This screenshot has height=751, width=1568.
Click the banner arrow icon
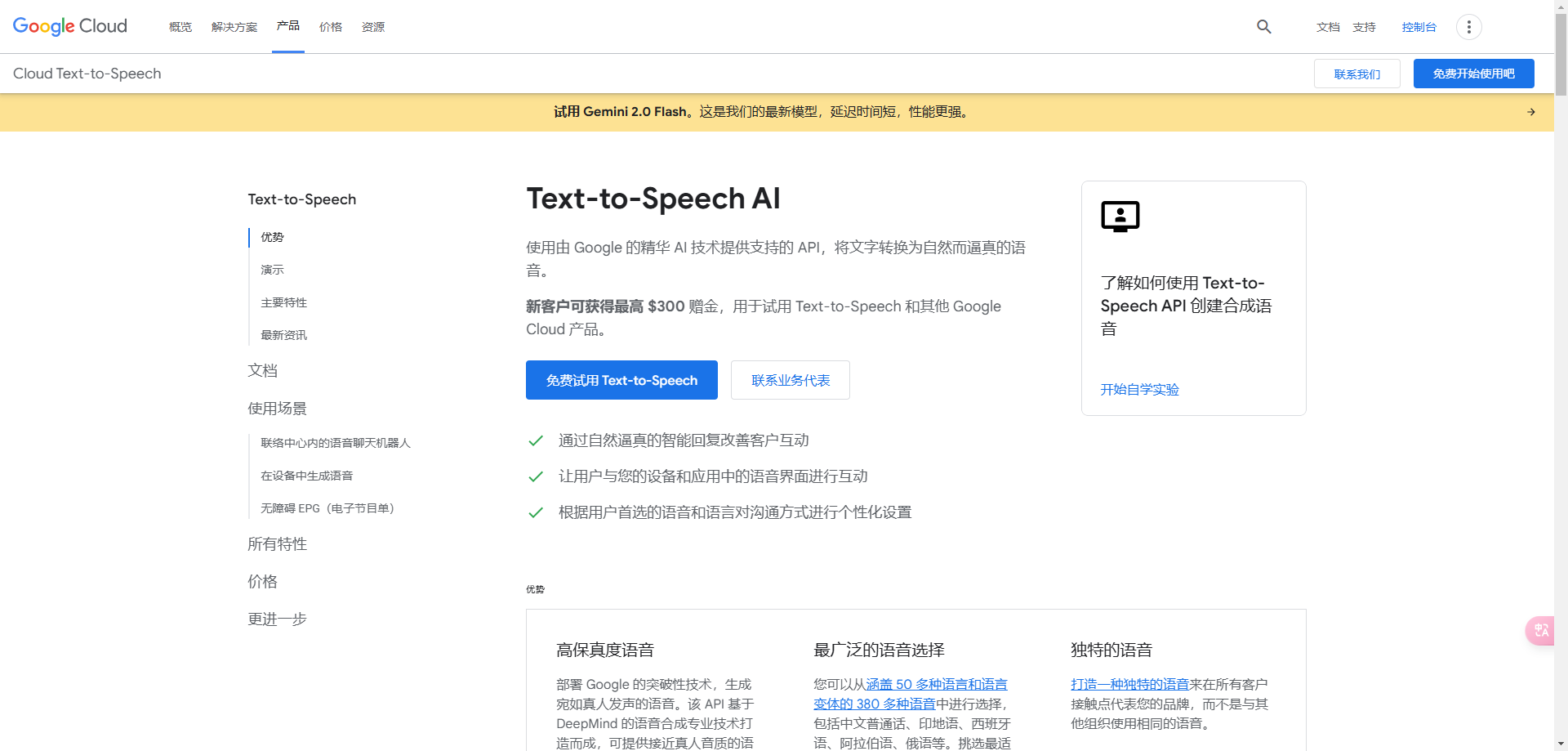tap(1531, 112)
